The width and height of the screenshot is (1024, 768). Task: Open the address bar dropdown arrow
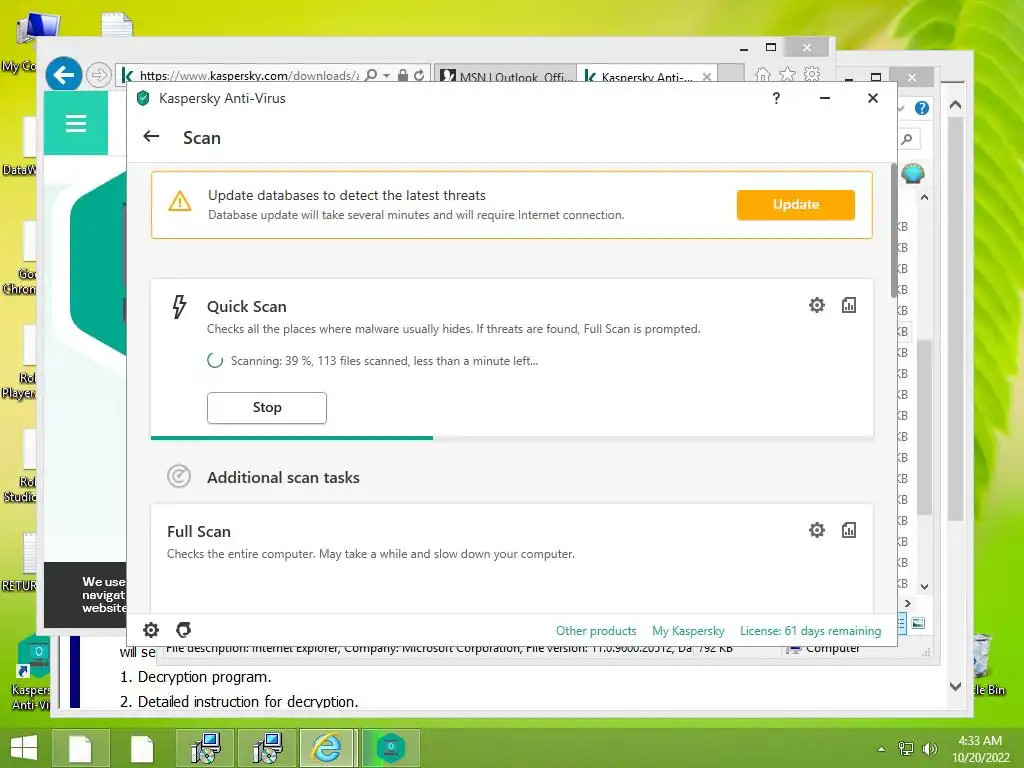click(x=387, y=76)
